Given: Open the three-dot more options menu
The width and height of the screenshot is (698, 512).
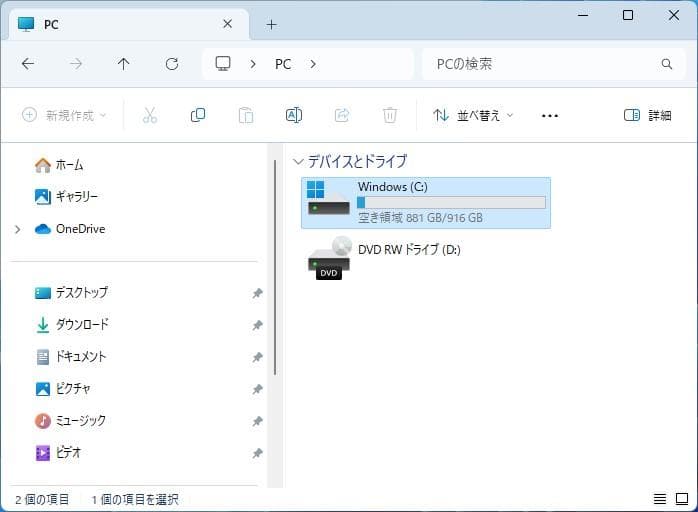Looking at the screenshot, I should 550,116.
